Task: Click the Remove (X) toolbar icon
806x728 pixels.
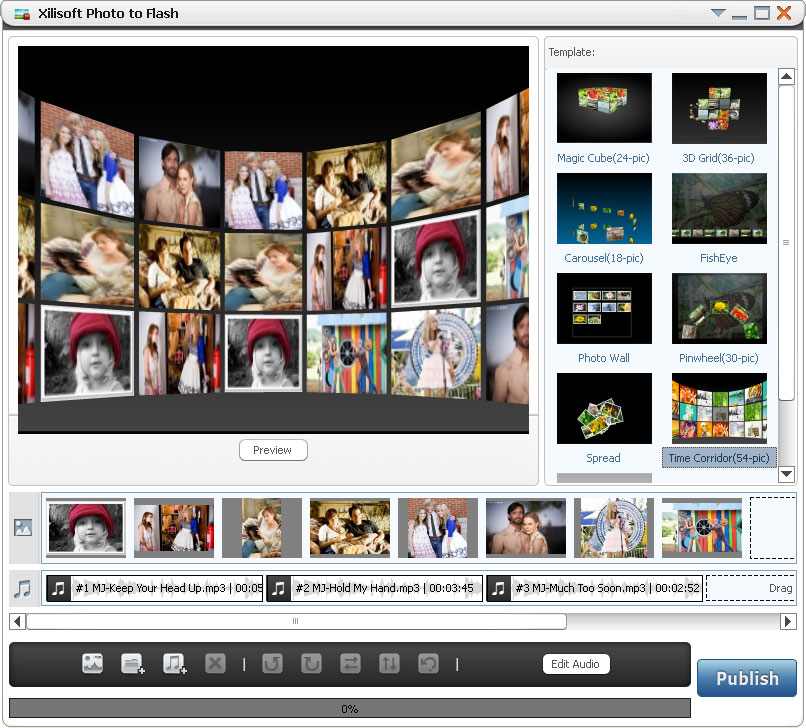Action: [x=215, y=663]
